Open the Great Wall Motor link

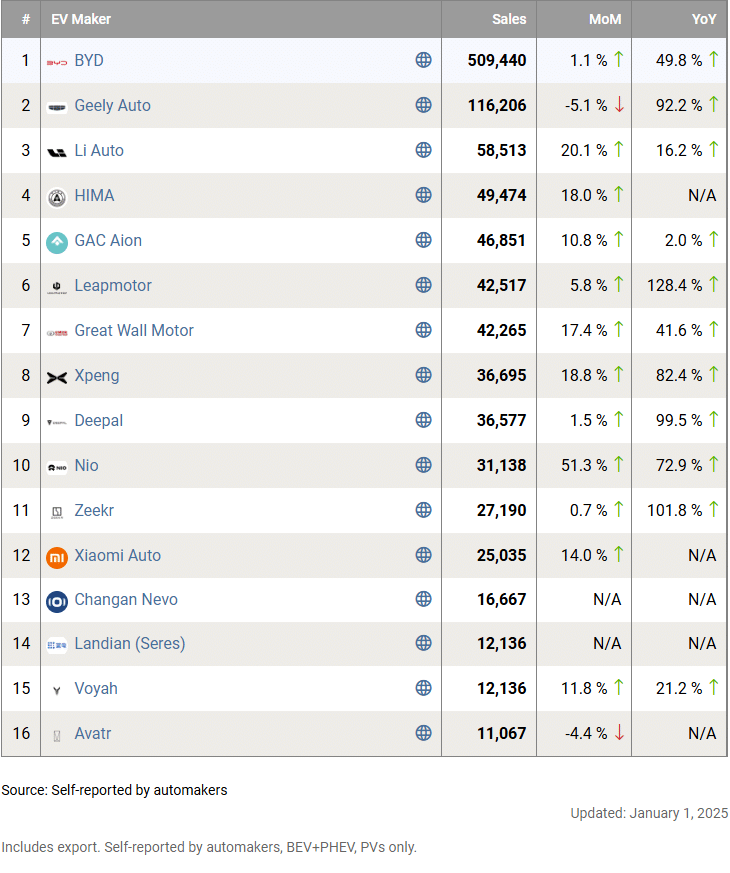click(x=134, y=330)
